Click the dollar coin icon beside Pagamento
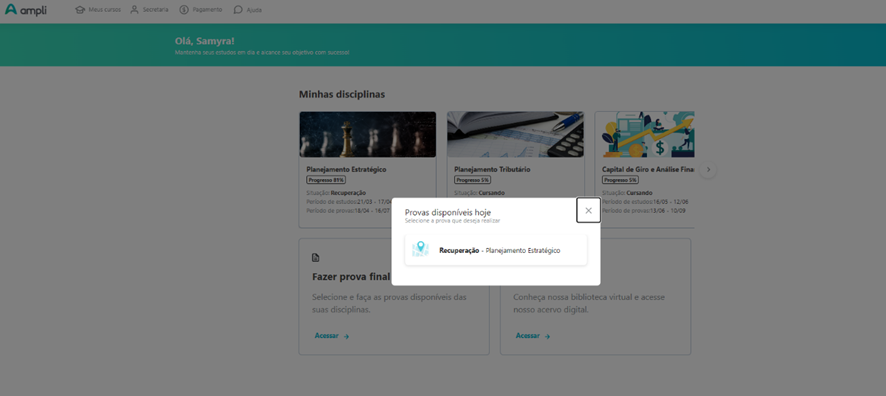The width and height of the screenshot is (886, 396). coord(184,10)
